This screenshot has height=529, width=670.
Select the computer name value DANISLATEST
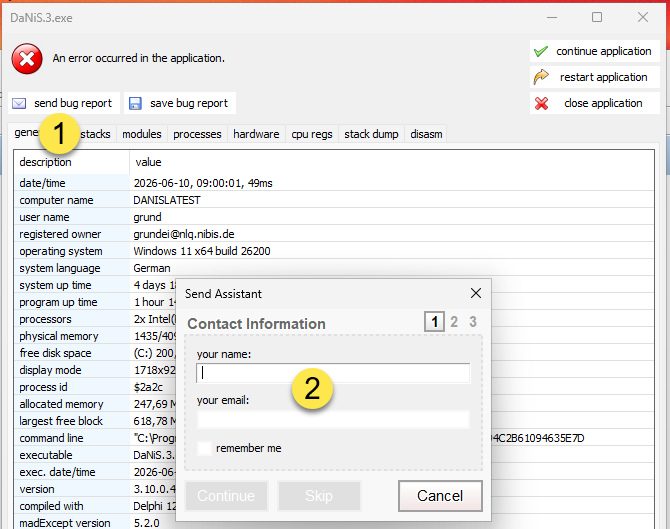(167, 200)
